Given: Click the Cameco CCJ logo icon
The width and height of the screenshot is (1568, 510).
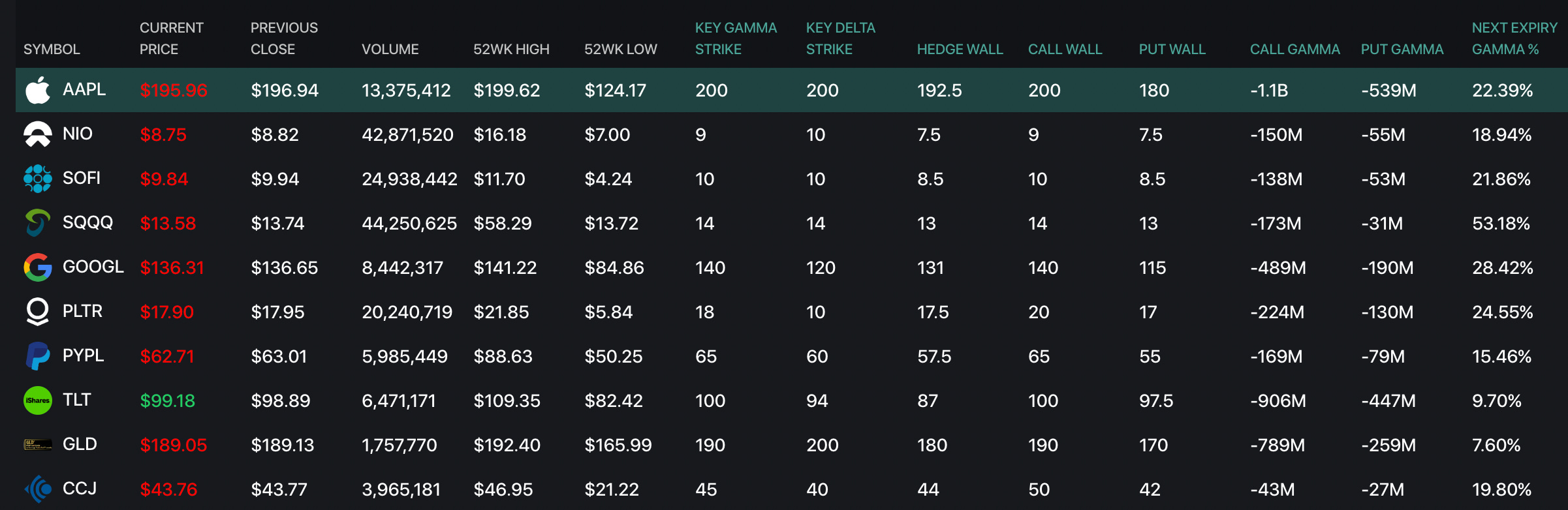Looking at the screenshot, I should (38, 488).
